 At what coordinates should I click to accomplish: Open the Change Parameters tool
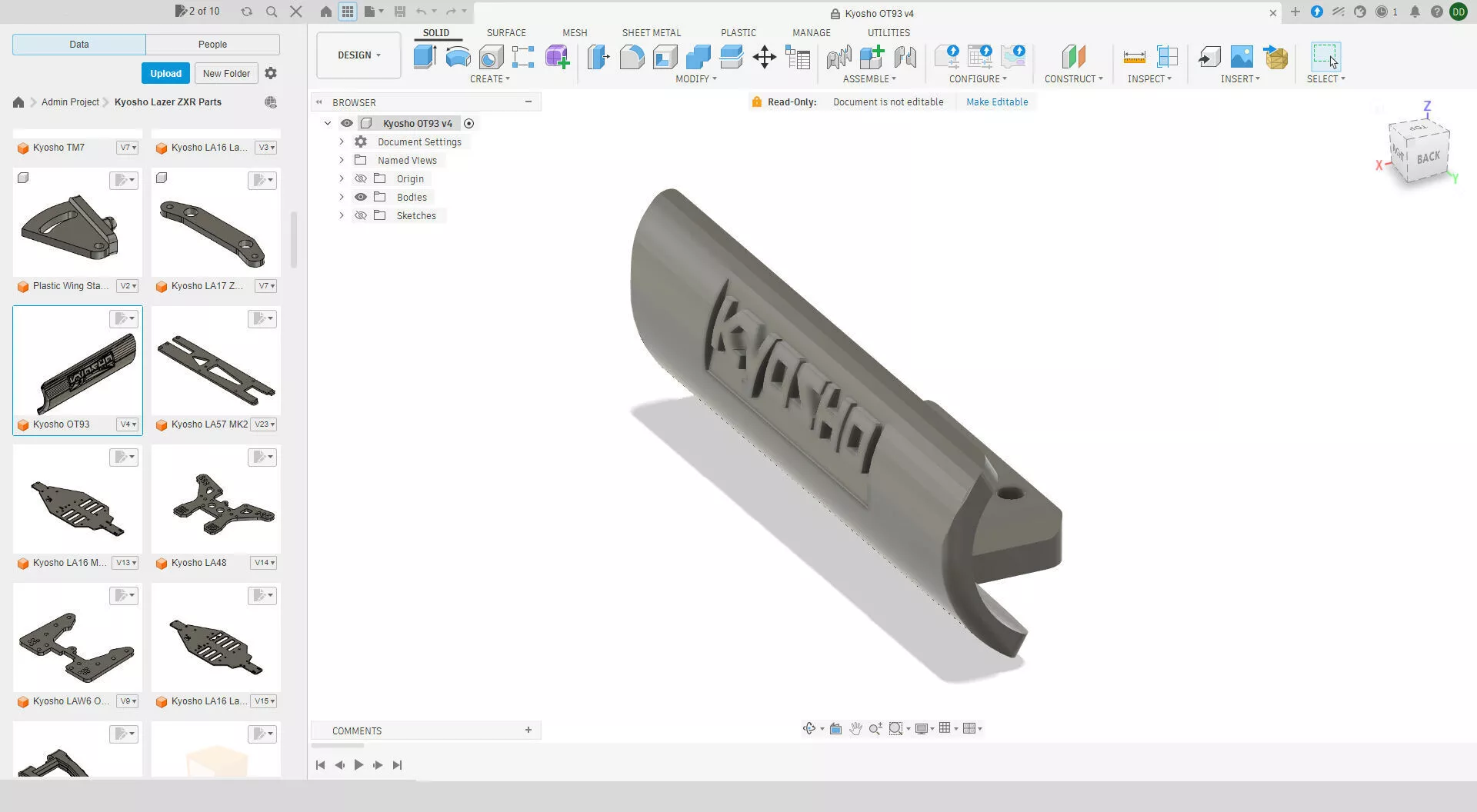(798, 57)
